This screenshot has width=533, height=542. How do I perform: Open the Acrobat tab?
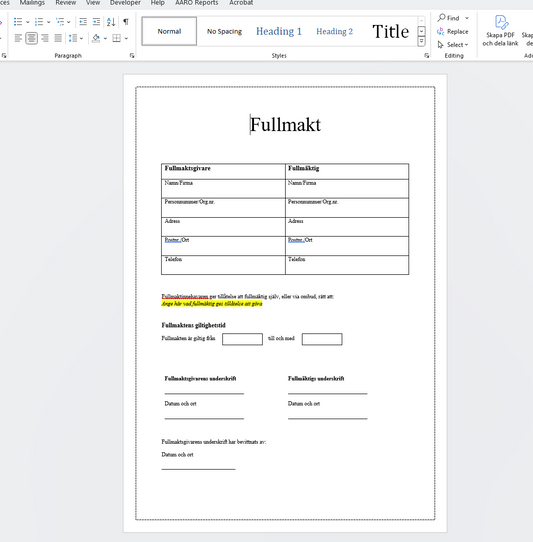pyautogui.click(x=241, y=3)
